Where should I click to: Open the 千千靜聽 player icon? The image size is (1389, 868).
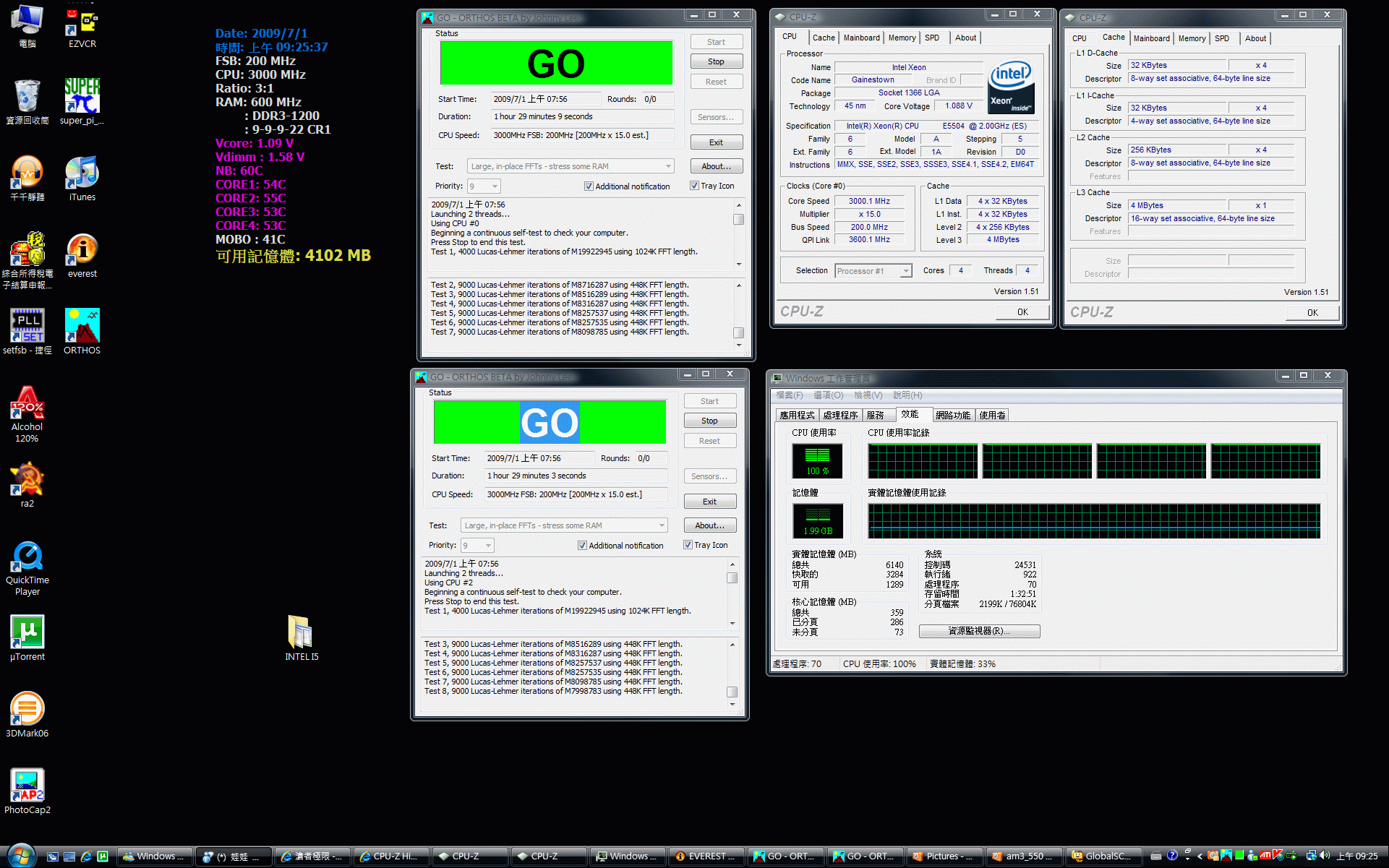27,178
